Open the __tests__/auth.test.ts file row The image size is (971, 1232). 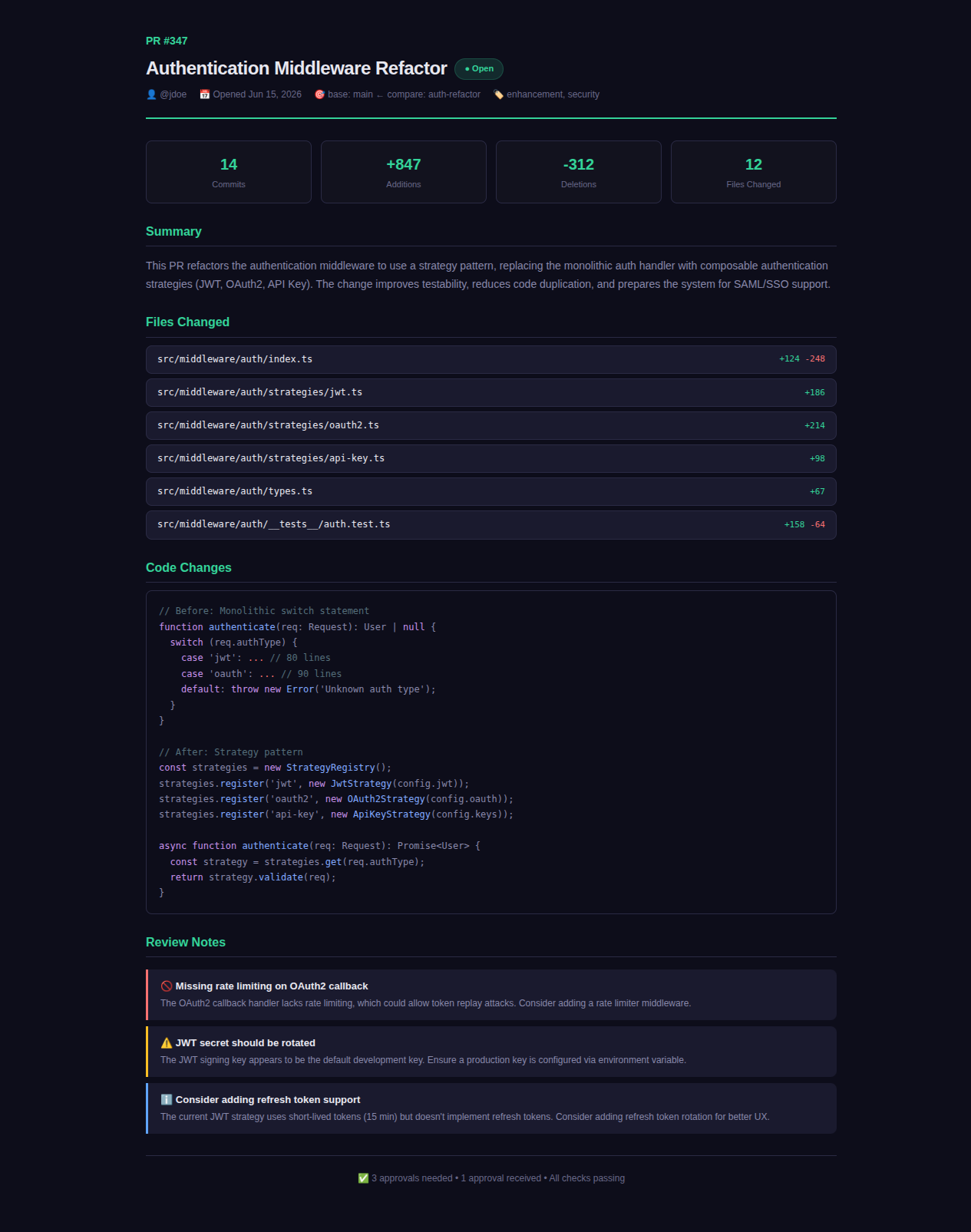(x=491, y=525)
